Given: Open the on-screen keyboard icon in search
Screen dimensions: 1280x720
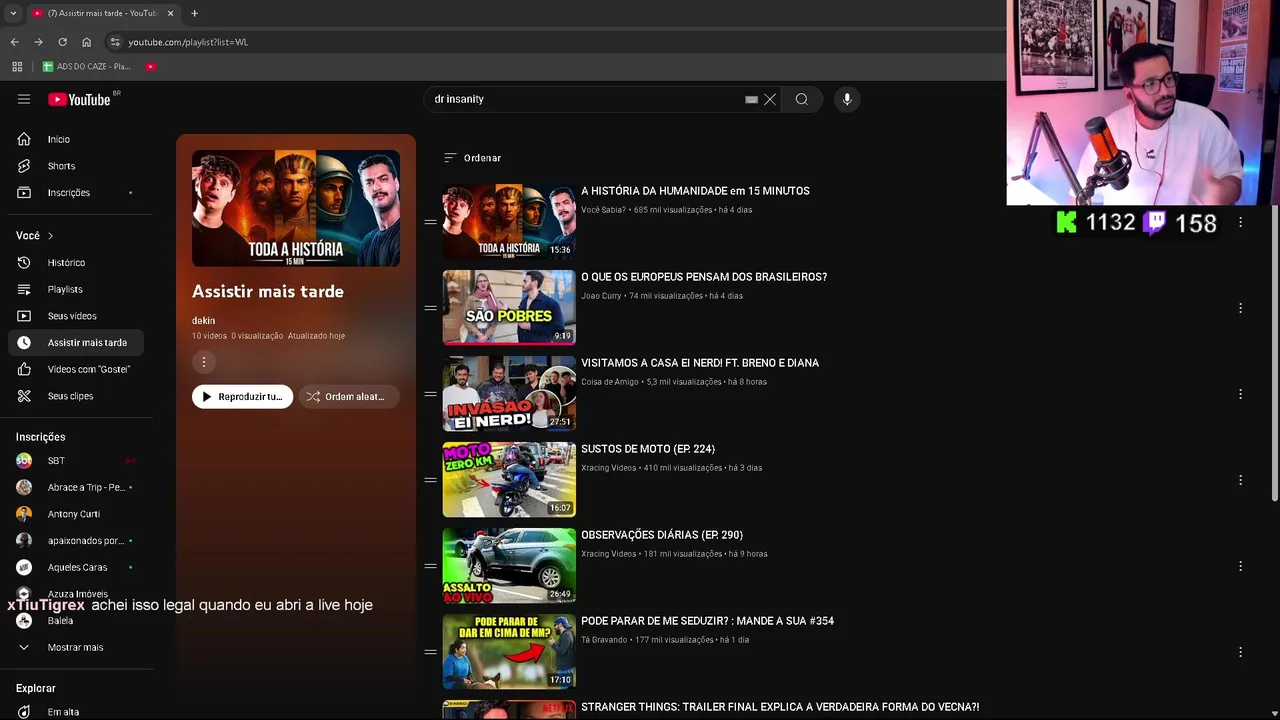Looking at the screenshot, I should click(x=751, y=99).
